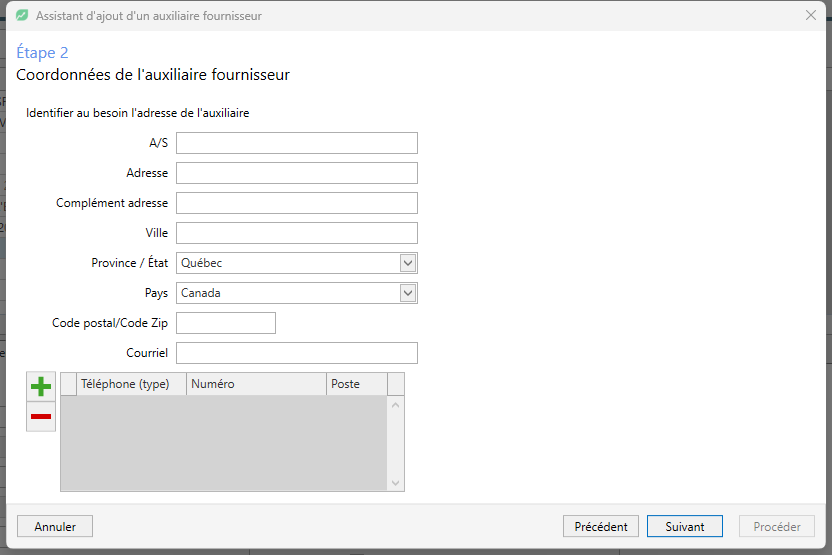Click the Courriel input field
Image resolution: width=832 pixels, height=555 pixels.
point(297,353)
